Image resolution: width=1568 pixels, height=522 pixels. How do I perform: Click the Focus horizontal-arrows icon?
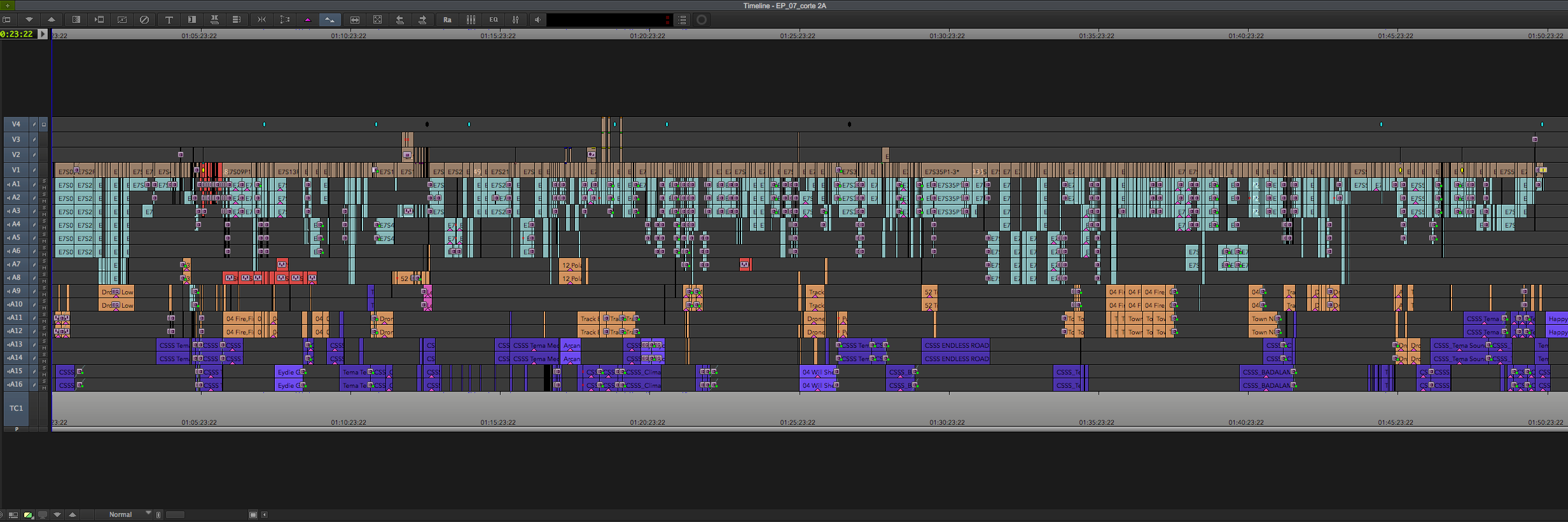[354, 20]
